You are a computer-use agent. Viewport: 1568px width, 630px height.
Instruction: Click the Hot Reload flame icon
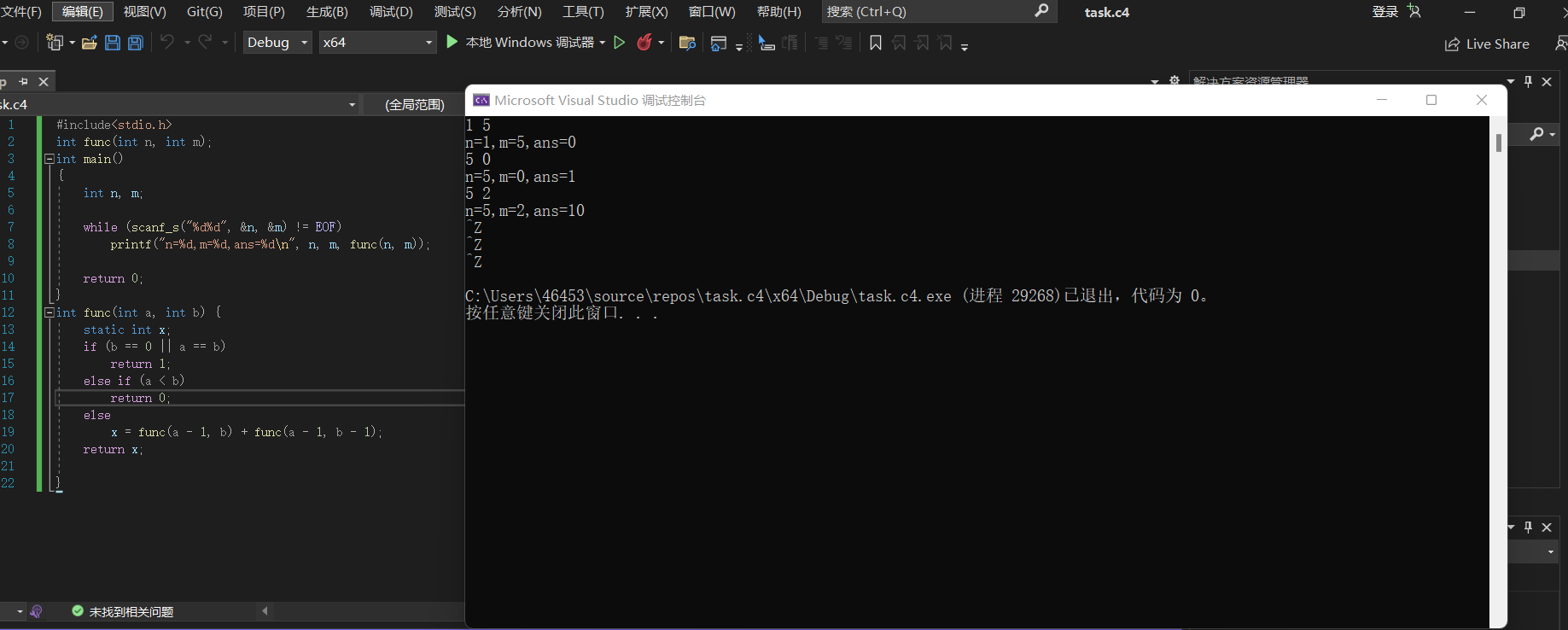pyautogui.click(x=644, y=43)
